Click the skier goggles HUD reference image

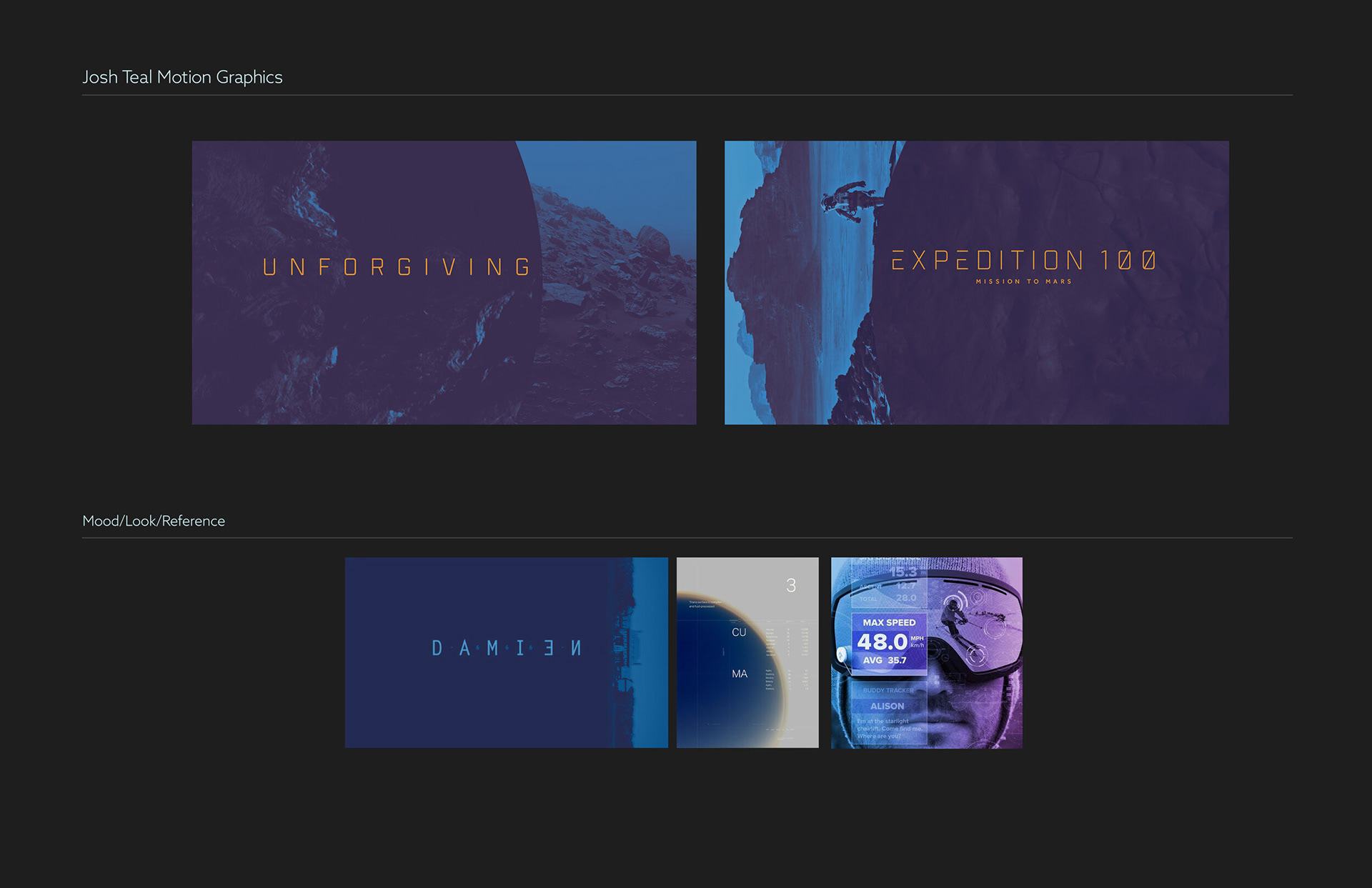[926, 652]
